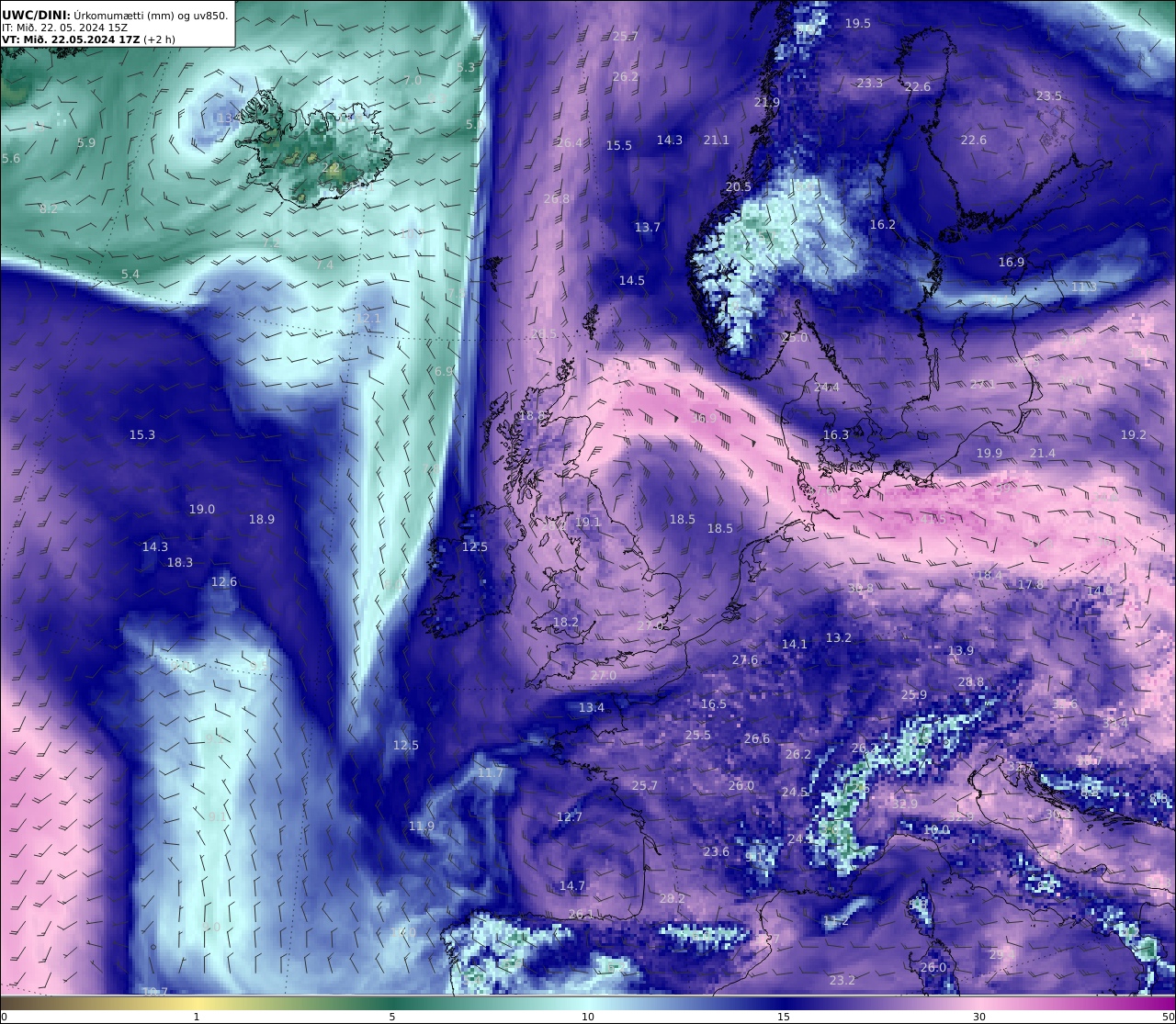The width and height of the screenshot is (1176, 1024).
Task: Select the value 23.2 at the bottom edge
Action: click(842, 980)
